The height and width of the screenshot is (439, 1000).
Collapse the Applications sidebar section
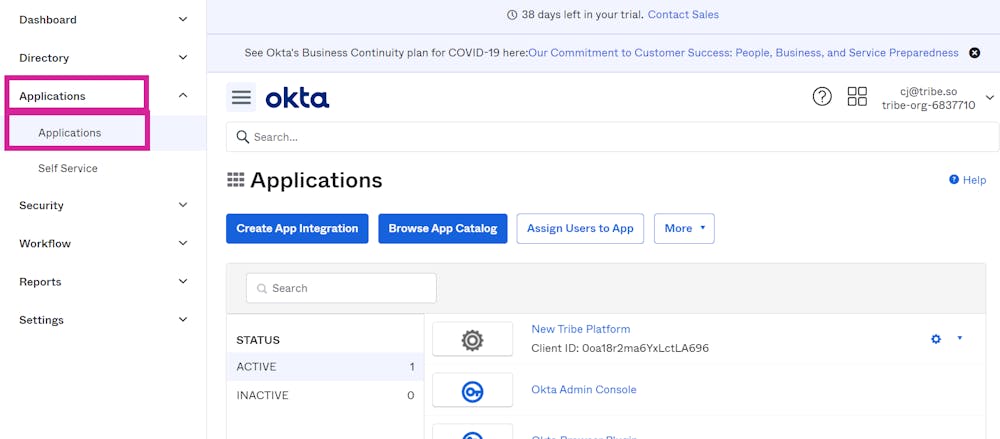coord(182,96)
